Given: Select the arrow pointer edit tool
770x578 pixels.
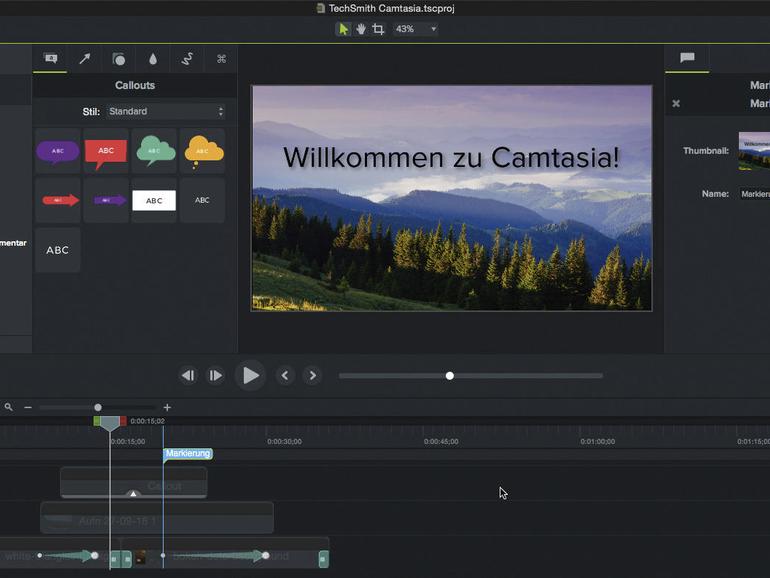Looking at the screenshot, I should tap(343, 29).
